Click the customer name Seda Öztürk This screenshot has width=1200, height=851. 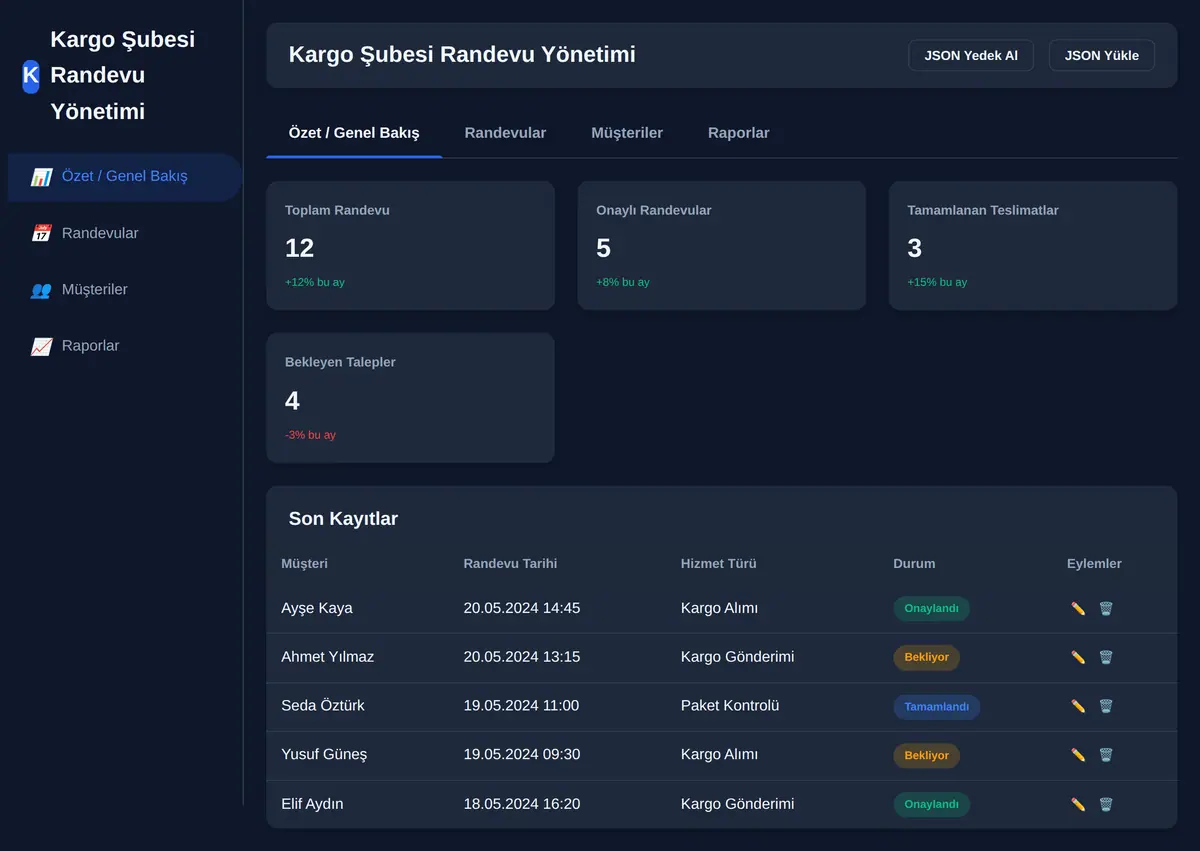323,705
